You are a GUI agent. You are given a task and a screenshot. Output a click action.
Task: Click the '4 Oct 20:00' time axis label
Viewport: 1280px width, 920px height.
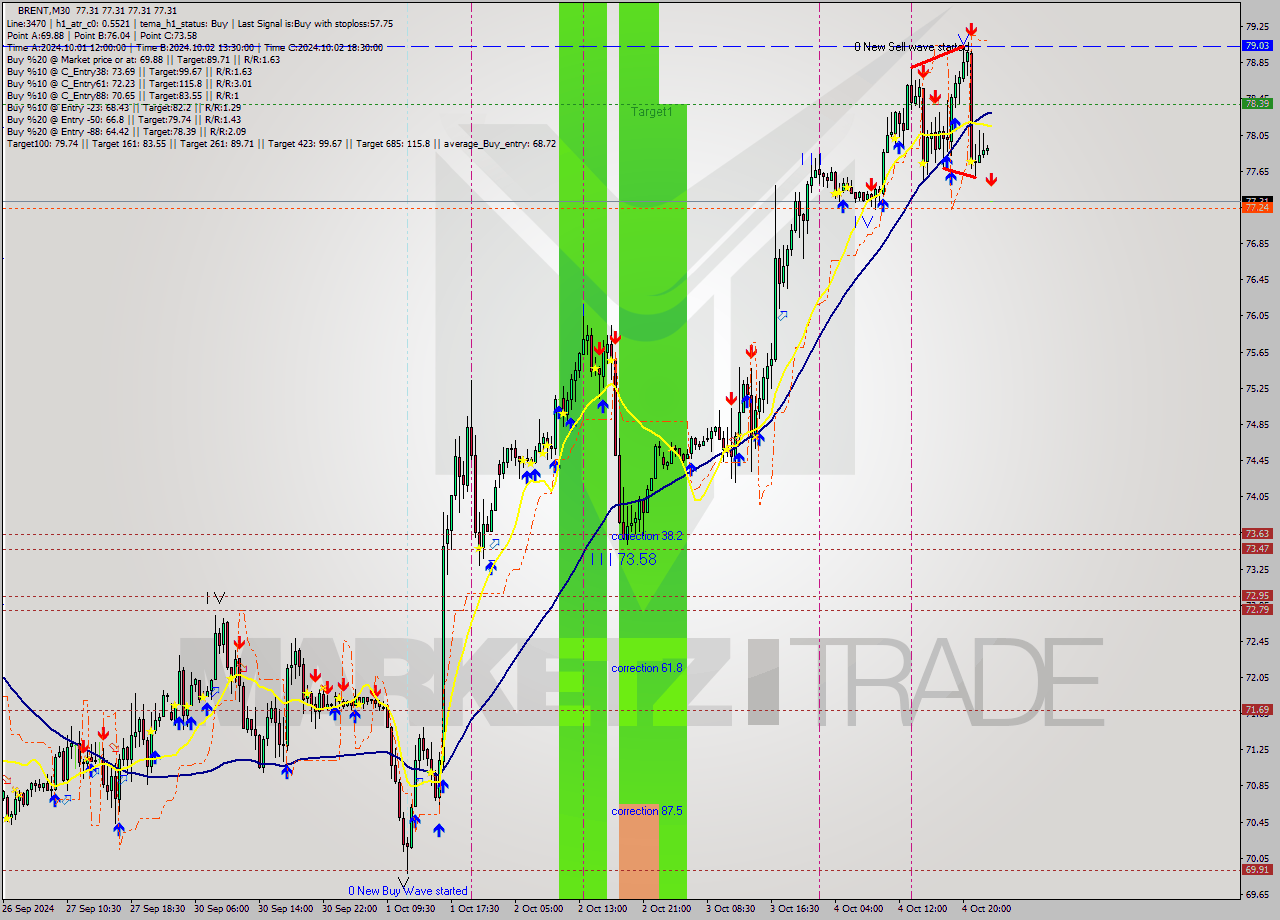[x=987, y=909]
